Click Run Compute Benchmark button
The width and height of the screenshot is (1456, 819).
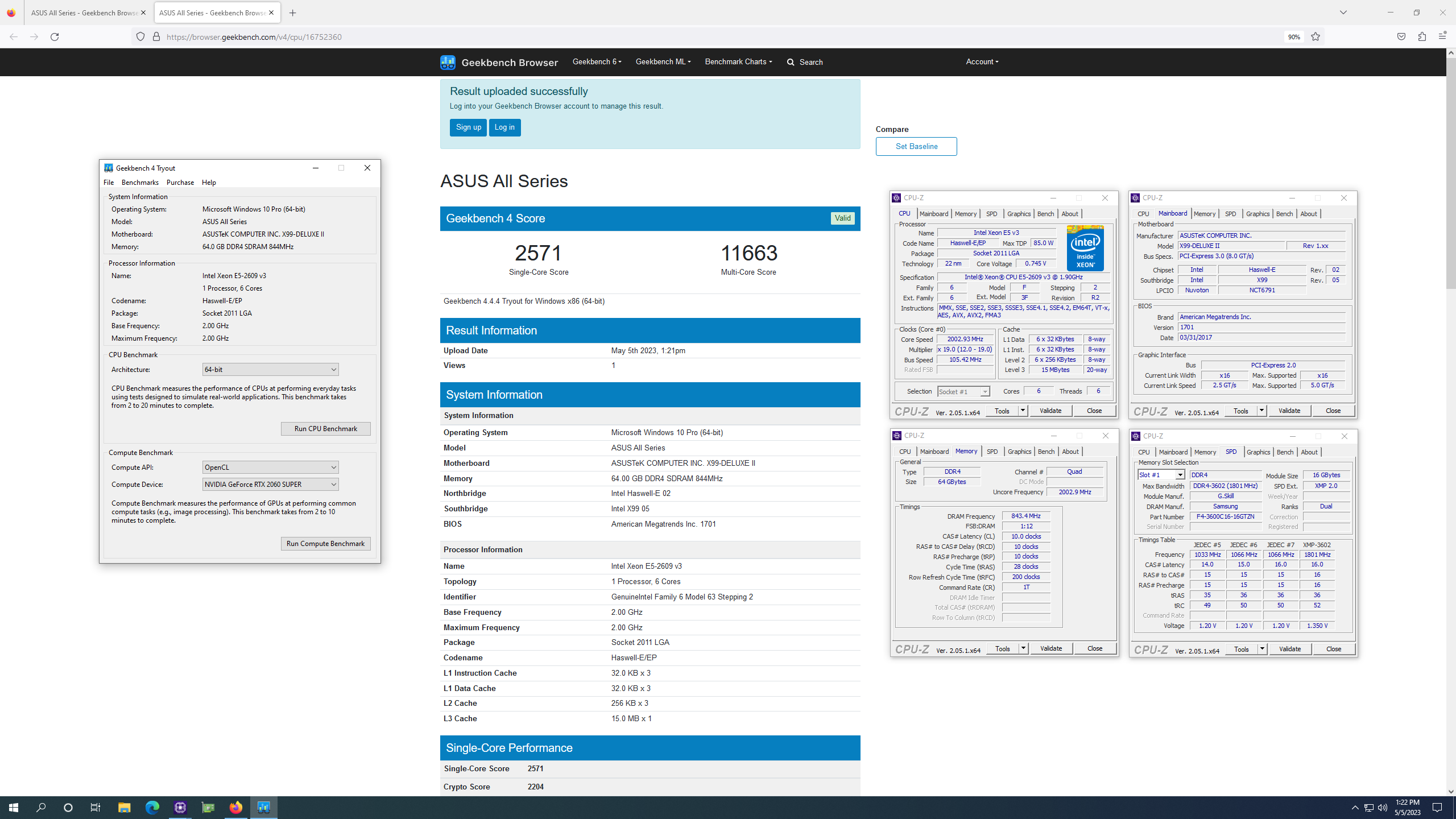[325, 544]
